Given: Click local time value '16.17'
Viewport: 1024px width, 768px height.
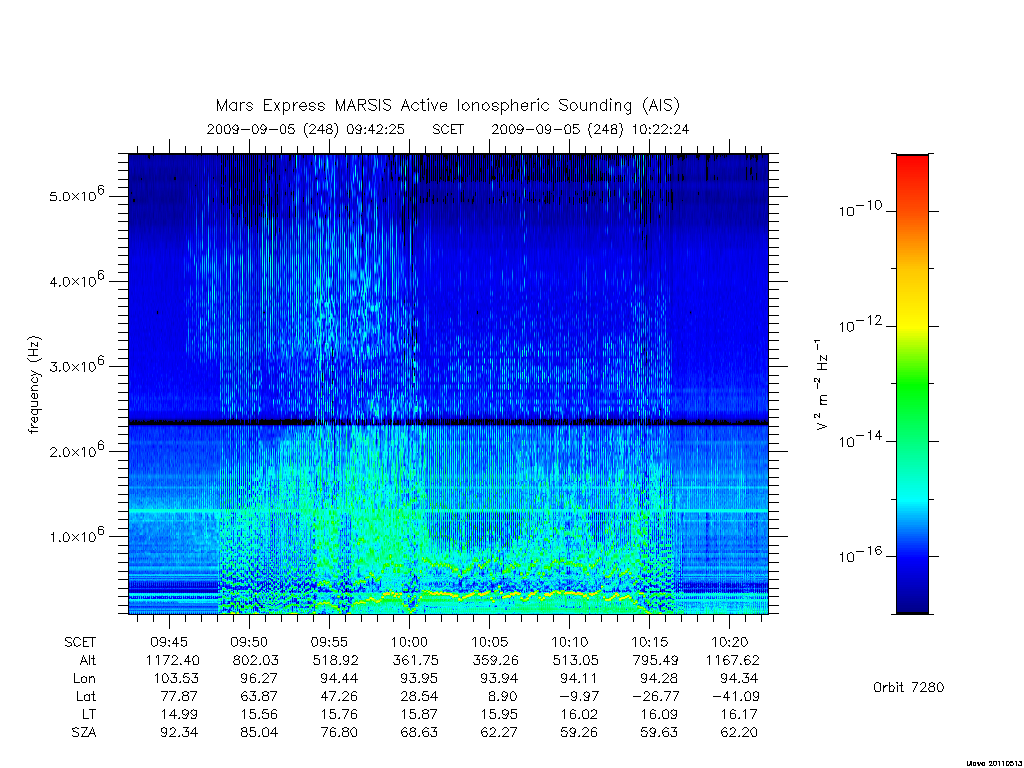Looking at the screenshot, I should pyautogui.click(x=739, y=714).
